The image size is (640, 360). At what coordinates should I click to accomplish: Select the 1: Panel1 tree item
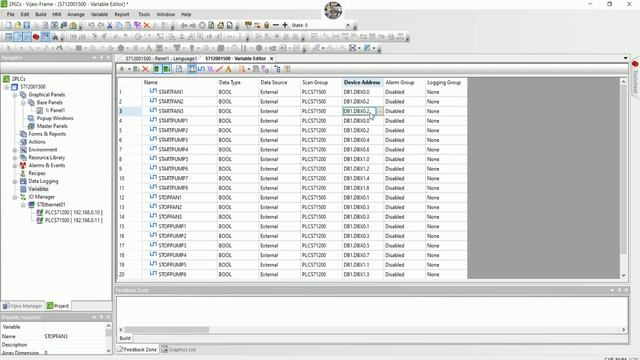[55, 110]
